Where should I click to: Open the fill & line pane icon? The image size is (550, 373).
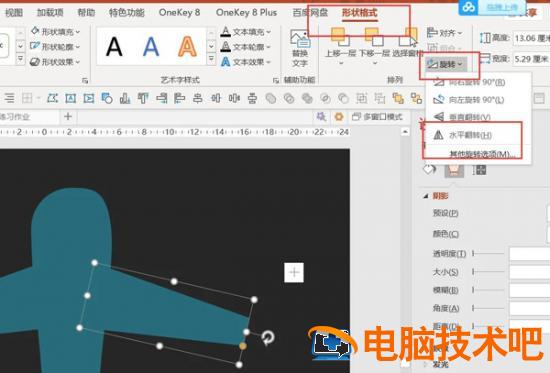pyautogui.click(x=429, y=170)
